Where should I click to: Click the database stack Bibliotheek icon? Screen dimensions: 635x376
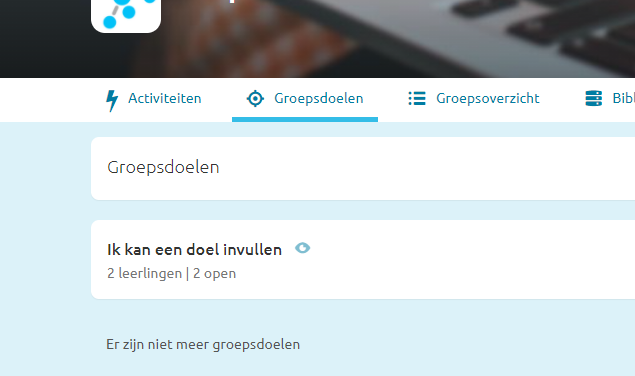pyautogui.click(x=594, y=98)
